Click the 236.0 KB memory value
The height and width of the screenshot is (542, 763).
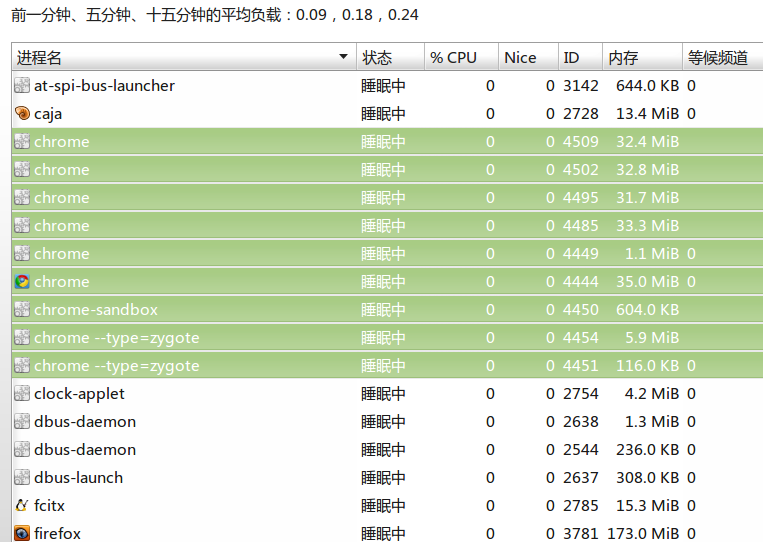pyautogui.click(x=647, y=450)
